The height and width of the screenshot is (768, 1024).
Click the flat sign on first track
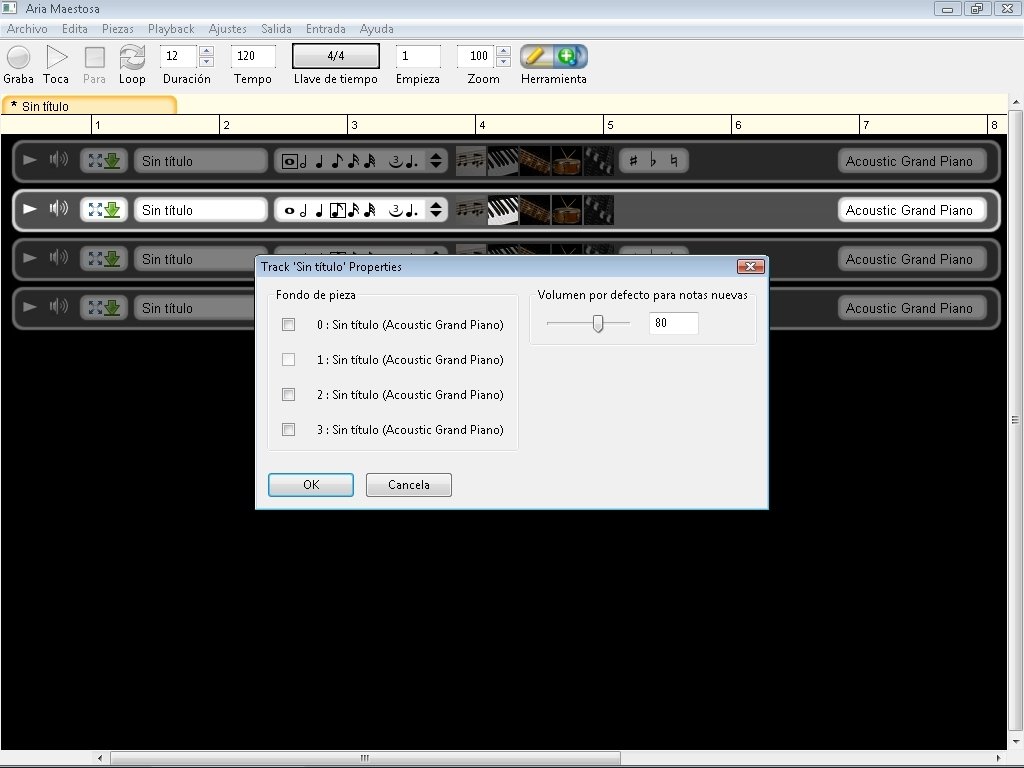pos(653,161)
